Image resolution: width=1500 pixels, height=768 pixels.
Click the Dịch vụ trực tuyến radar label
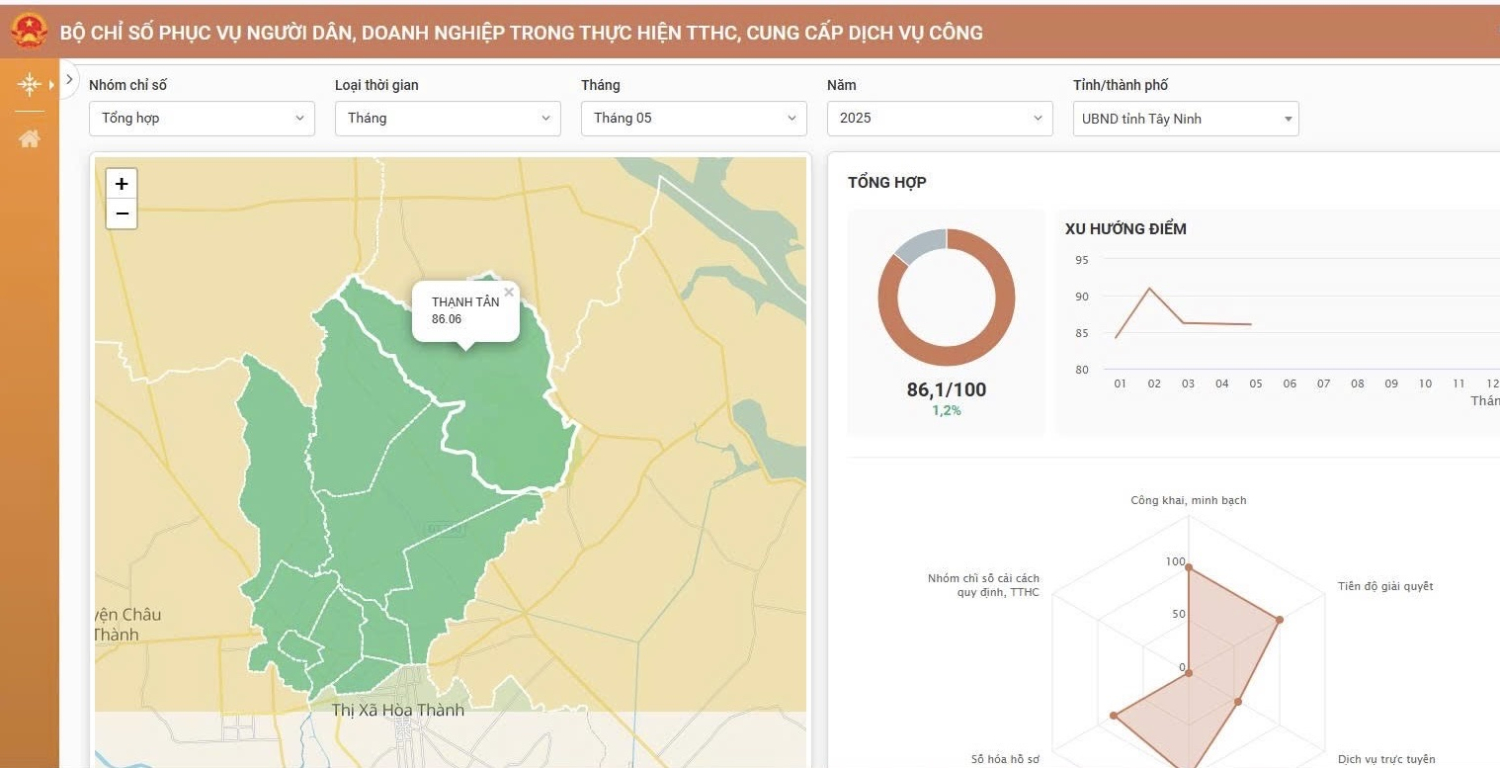tap(1386, 759)
